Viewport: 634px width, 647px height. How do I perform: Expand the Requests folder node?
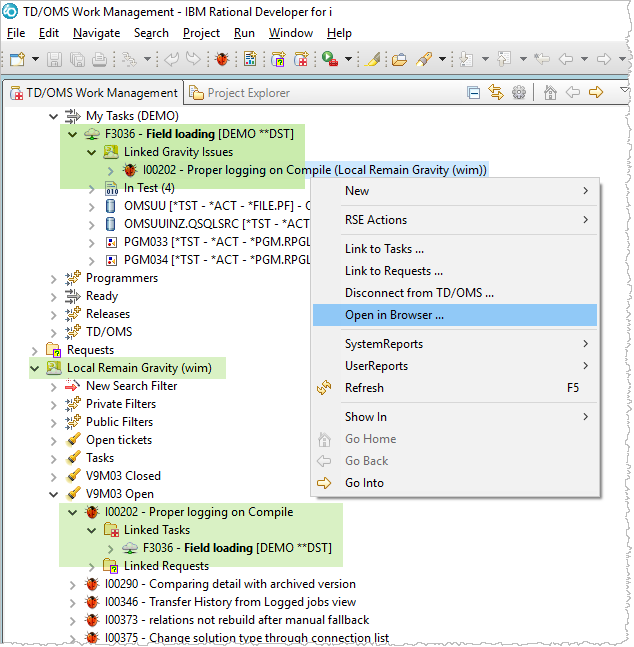pos(35,350)
